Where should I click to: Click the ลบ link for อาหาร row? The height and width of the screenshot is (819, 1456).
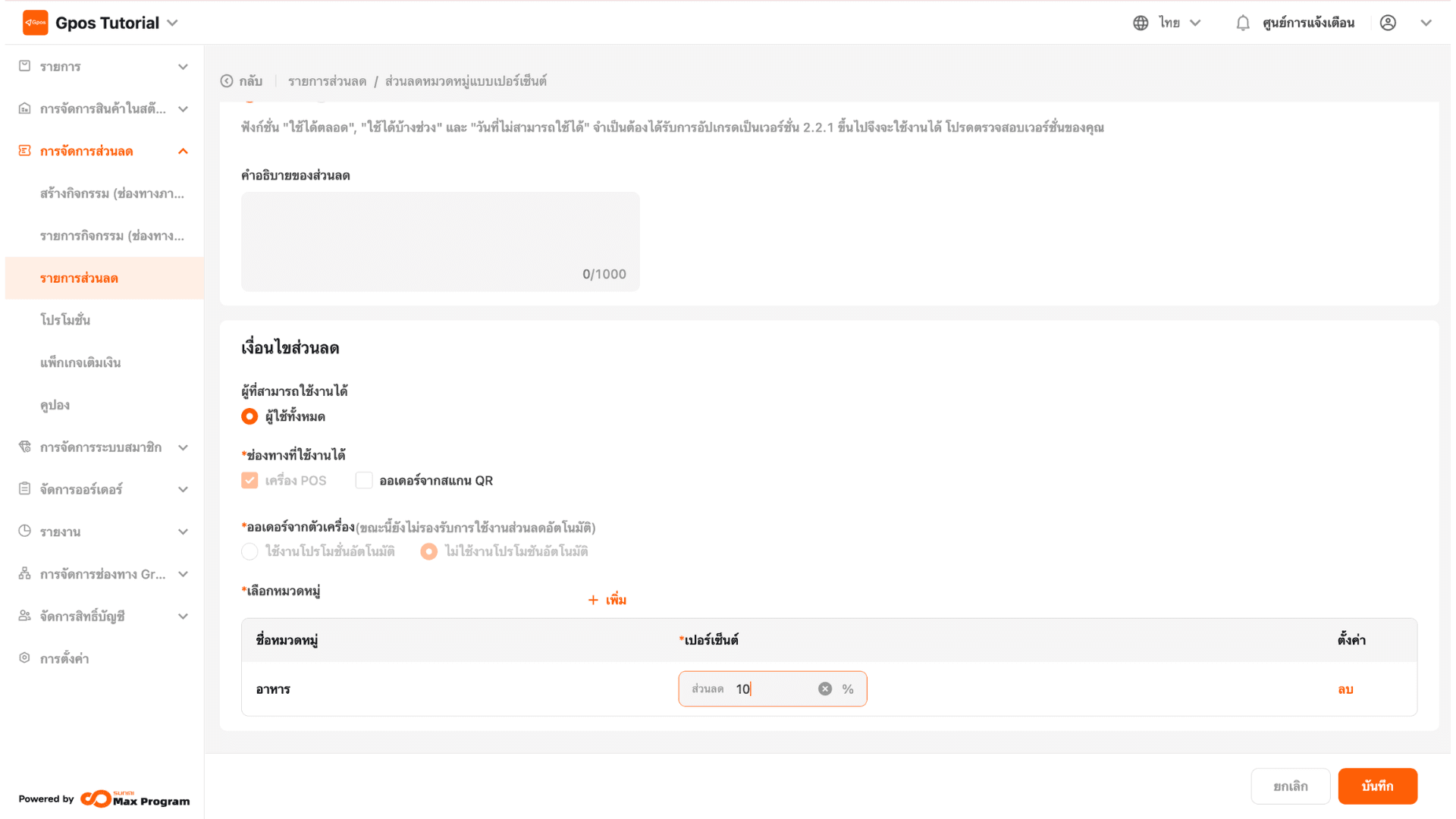1345,689
